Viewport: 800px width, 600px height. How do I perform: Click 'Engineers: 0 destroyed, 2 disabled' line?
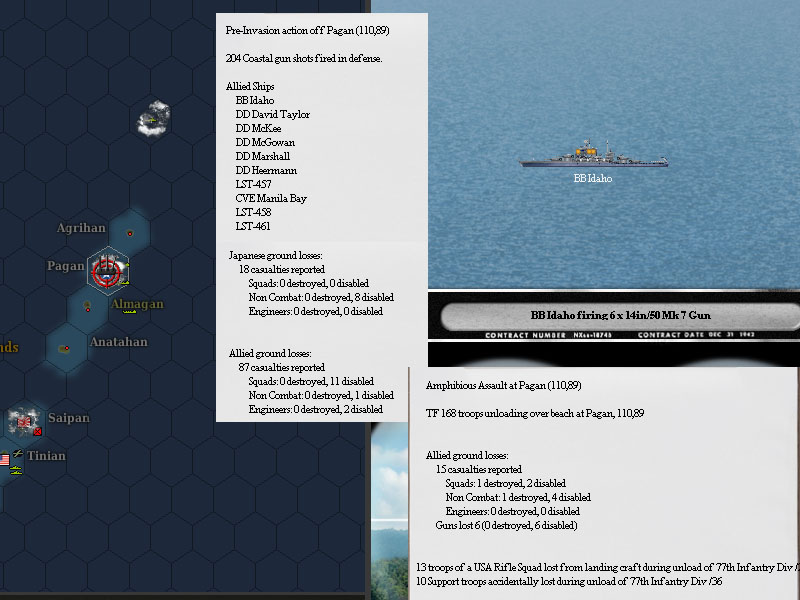coord(316,410)
